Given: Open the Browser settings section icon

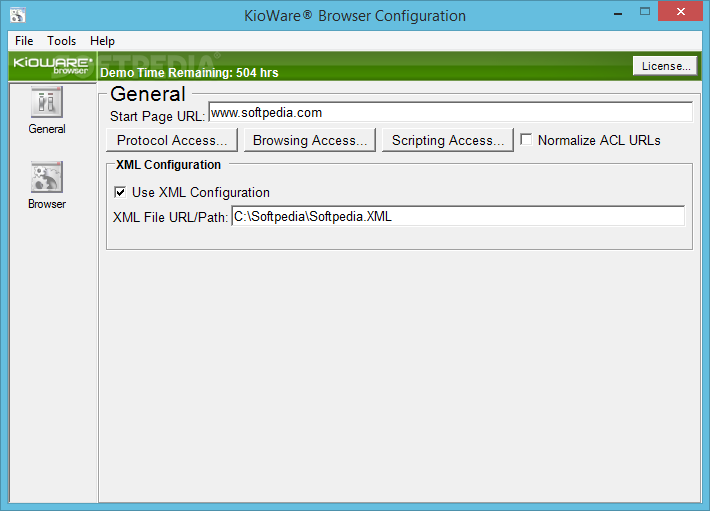Looking at the screenshot, I should (x=47, y=177).
